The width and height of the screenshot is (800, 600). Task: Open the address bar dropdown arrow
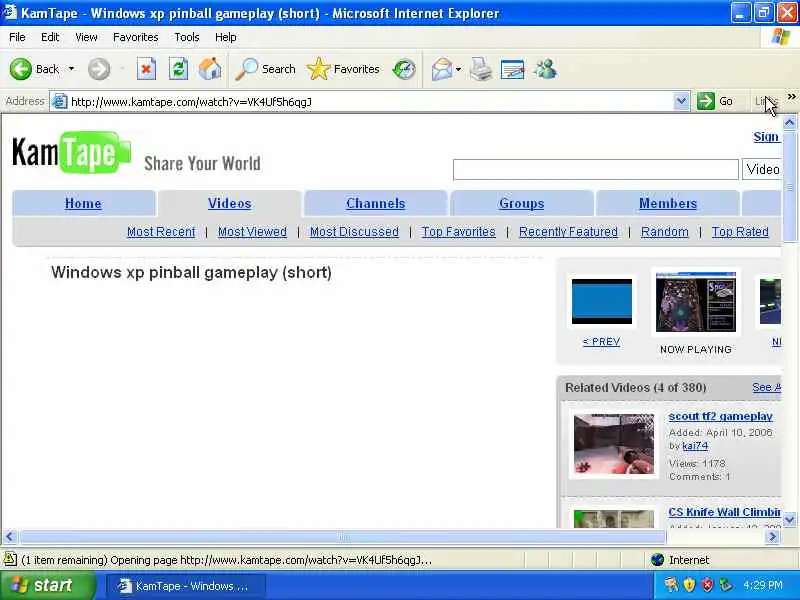681,101
